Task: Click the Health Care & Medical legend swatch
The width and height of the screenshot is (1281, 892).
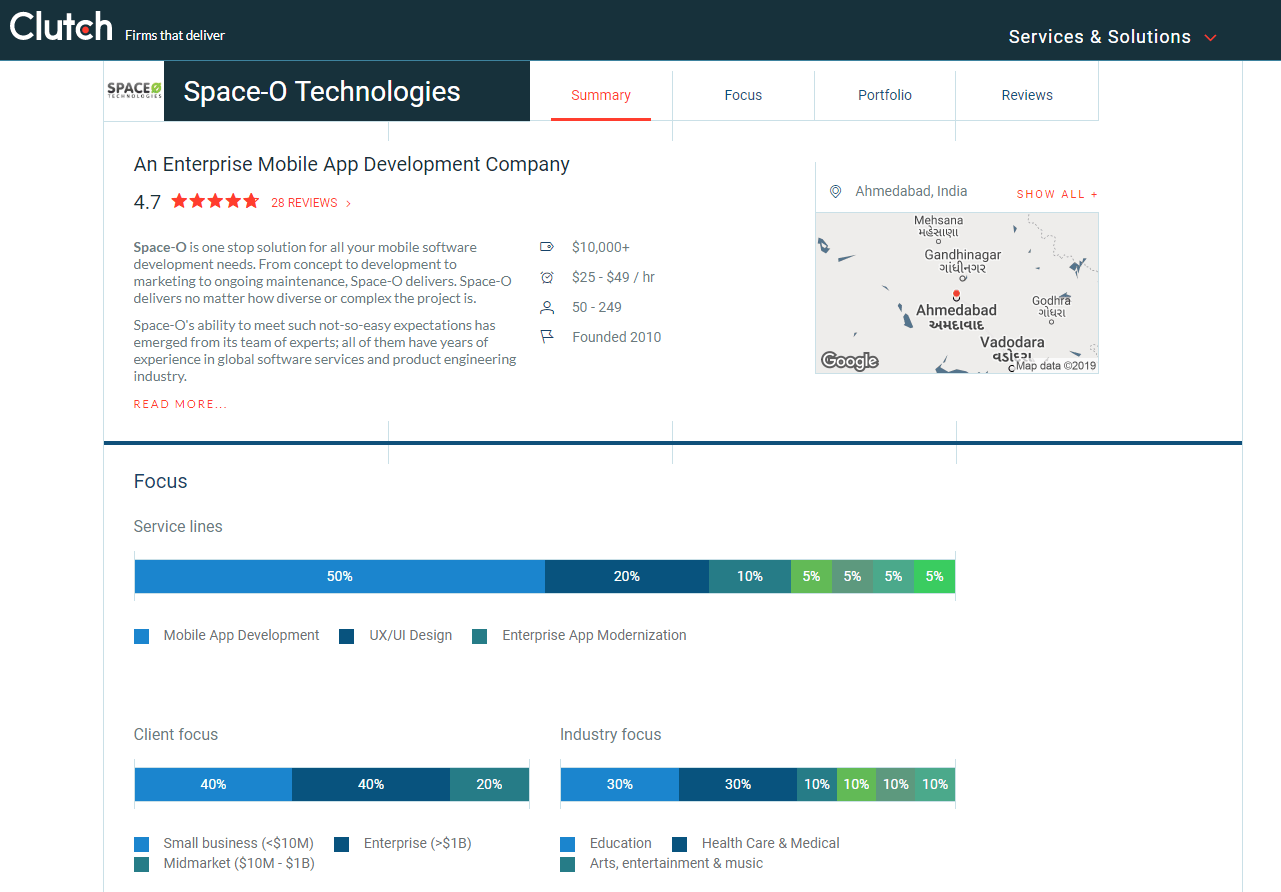Action: (x=680, y=844)
